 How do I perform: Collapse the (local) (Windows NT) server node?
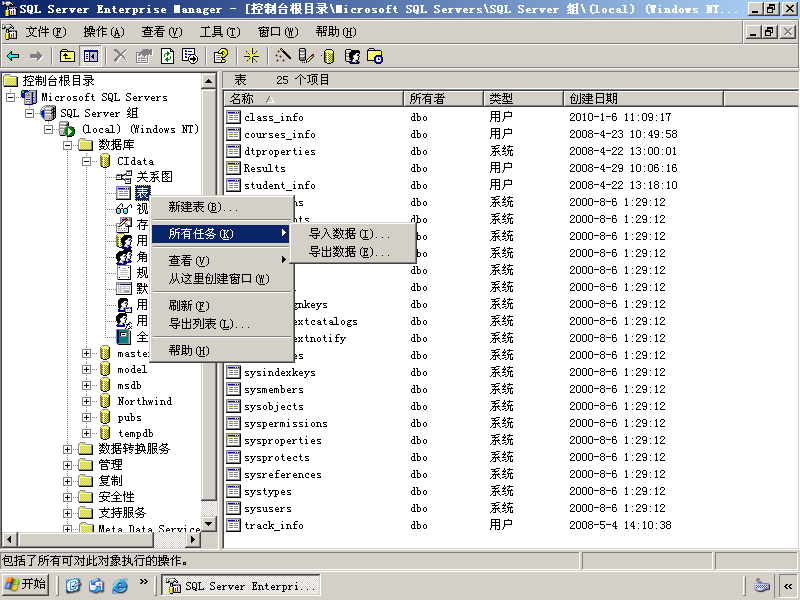(48, 129)
